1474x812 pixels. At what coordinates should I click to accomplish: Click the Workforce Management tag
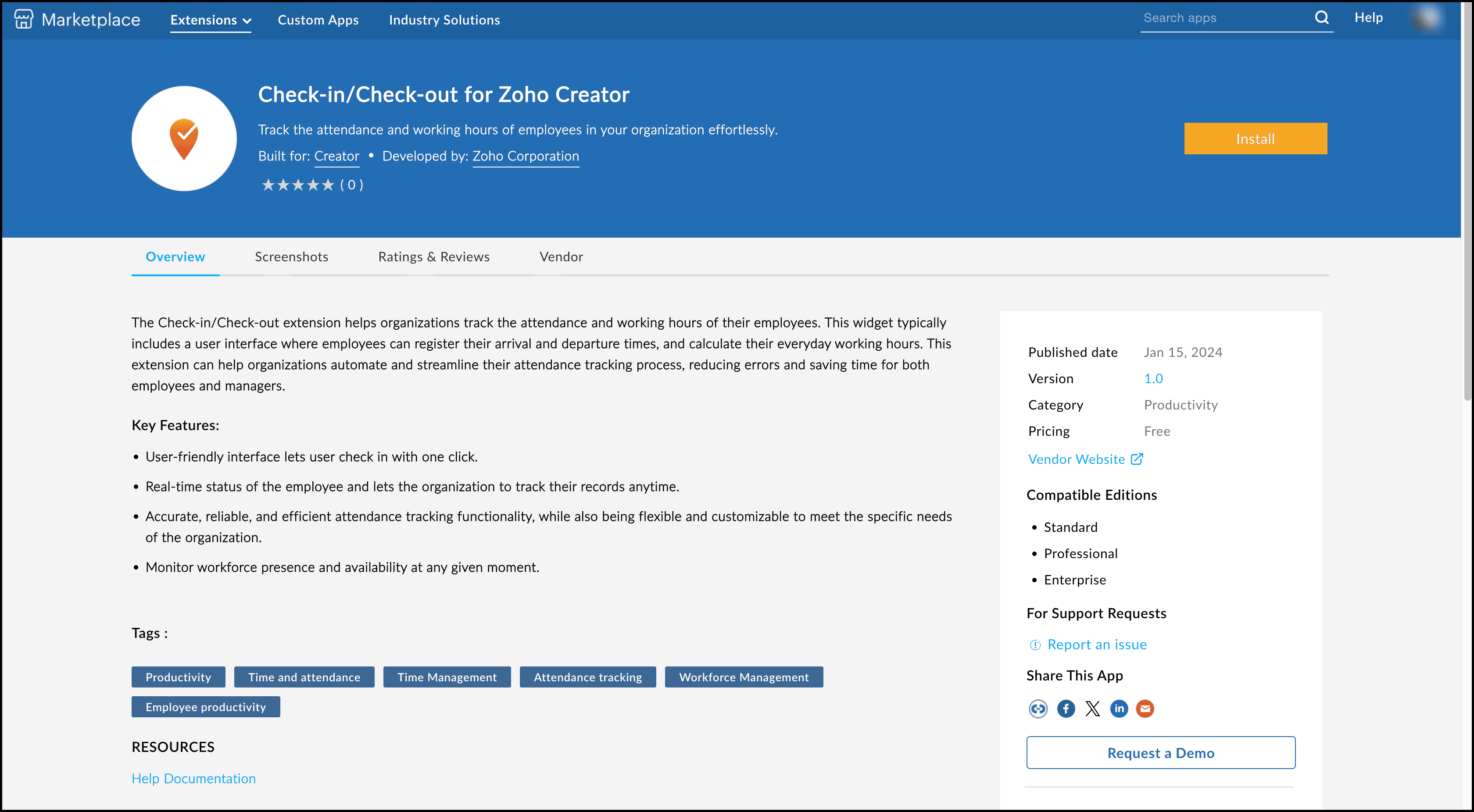coord(744,677)
